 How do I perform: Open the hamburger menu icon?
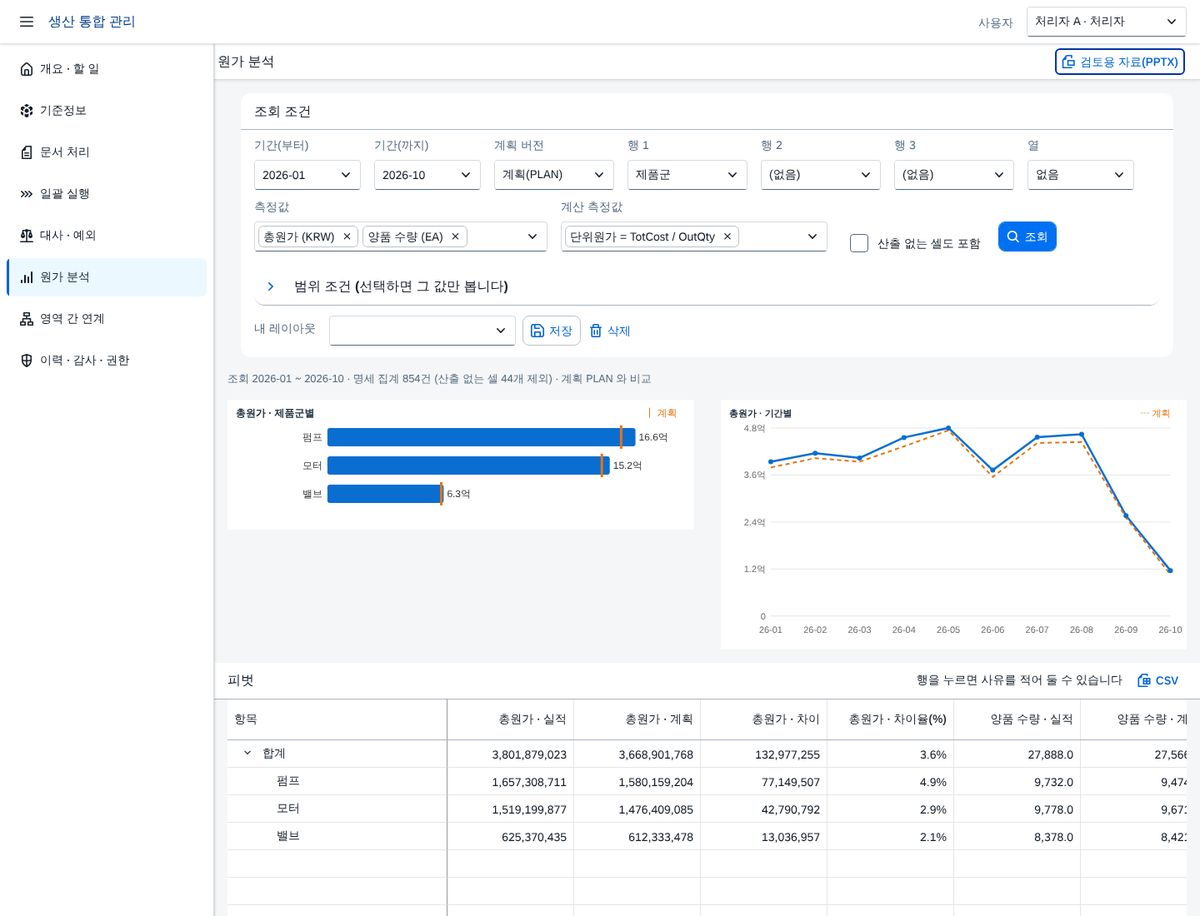pos(27,22)
